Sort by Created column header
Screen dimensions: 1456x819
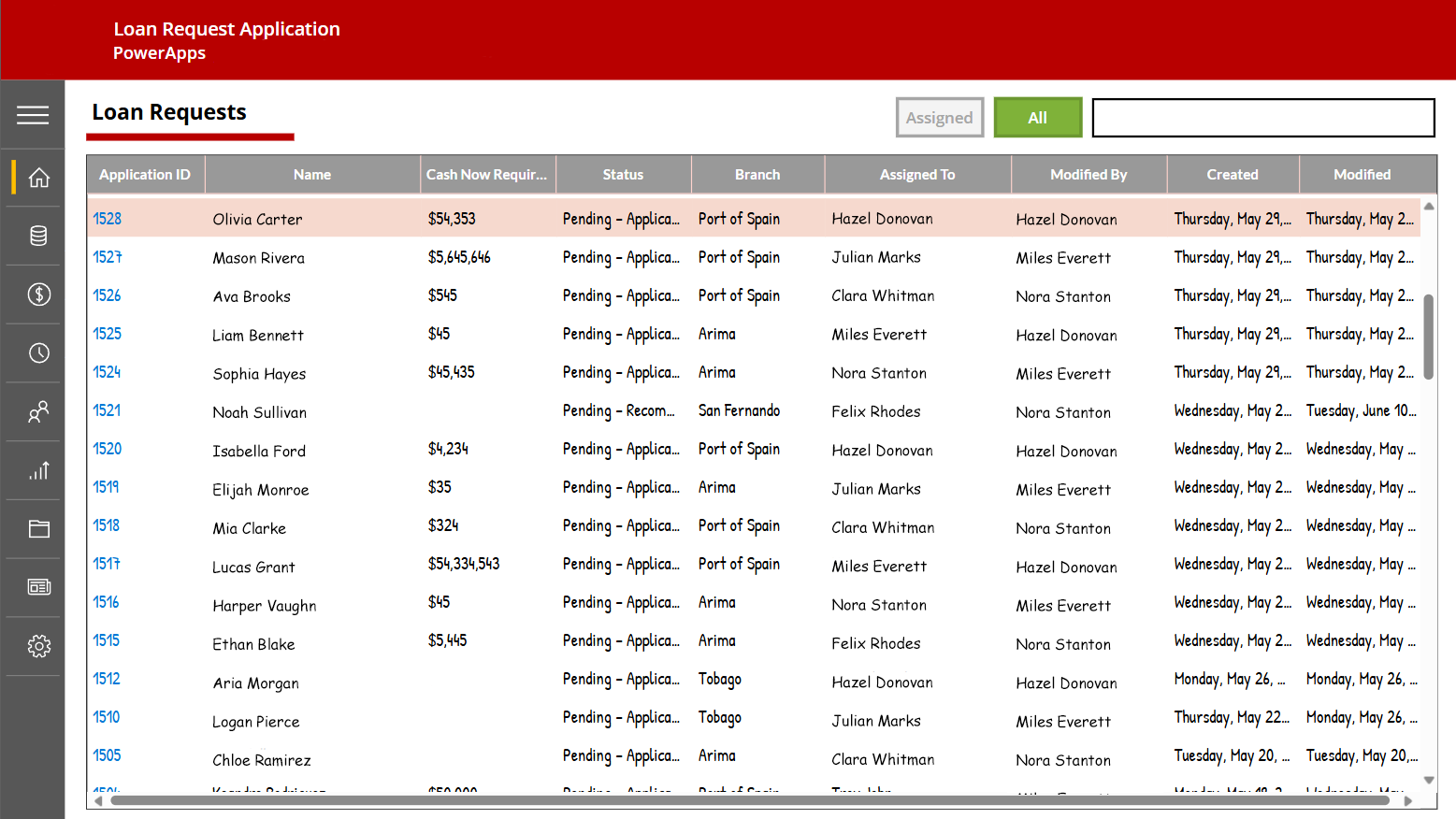(1233, 175)
